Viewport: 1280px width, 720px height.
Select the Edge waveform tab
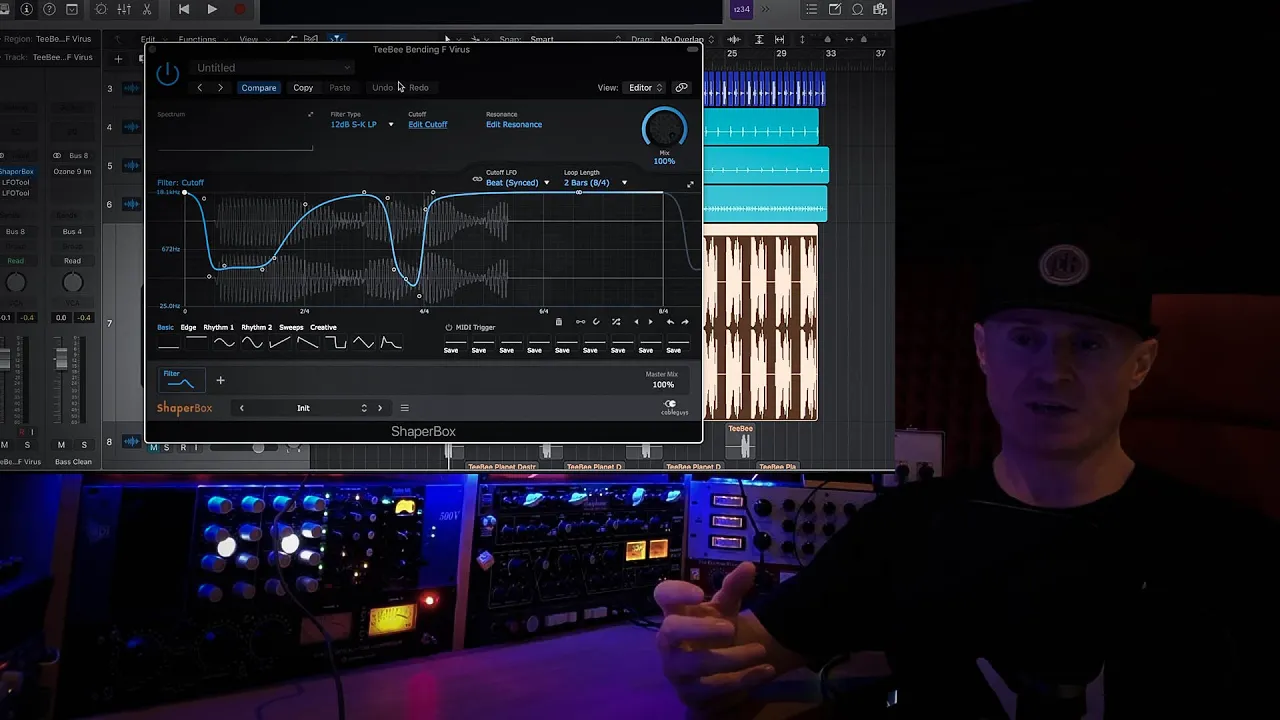coord(188,327)
